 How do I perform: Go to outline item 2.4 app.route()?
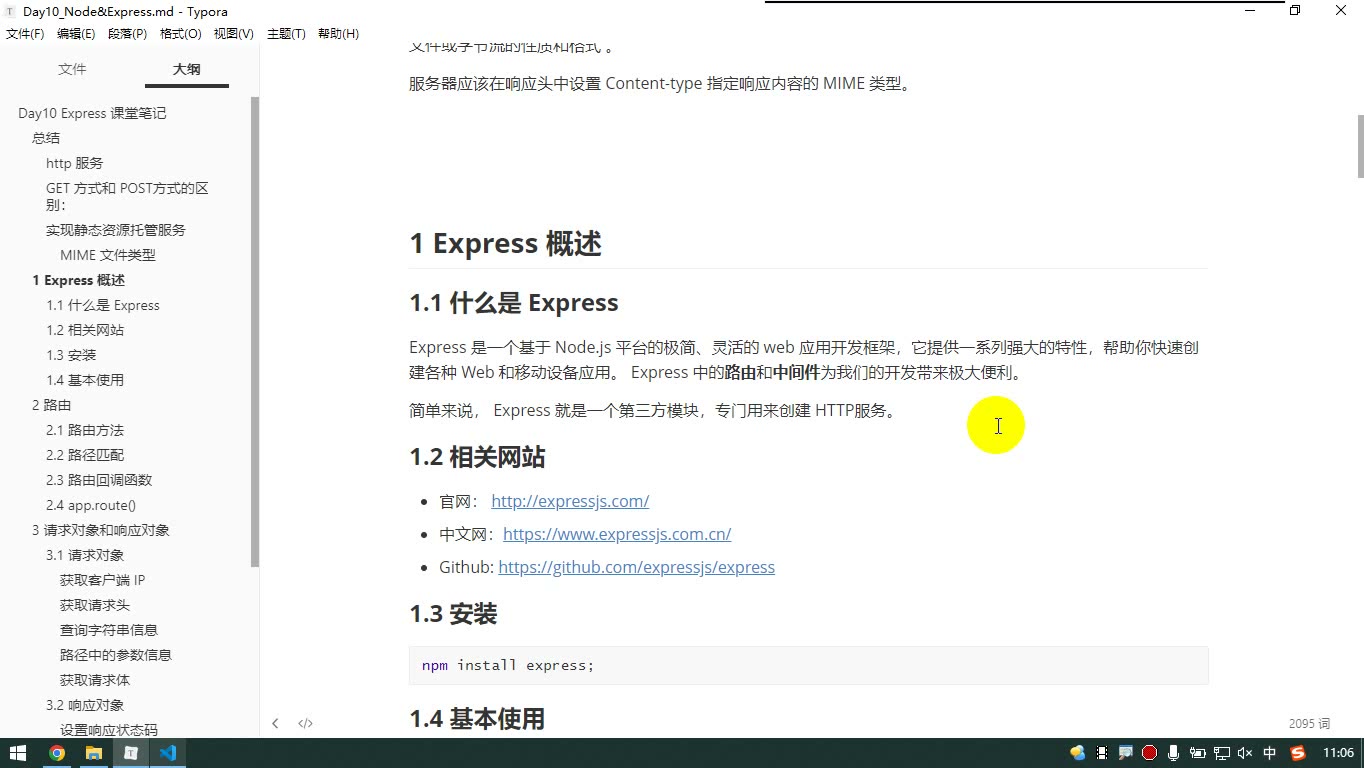click(x=91, y=505)
